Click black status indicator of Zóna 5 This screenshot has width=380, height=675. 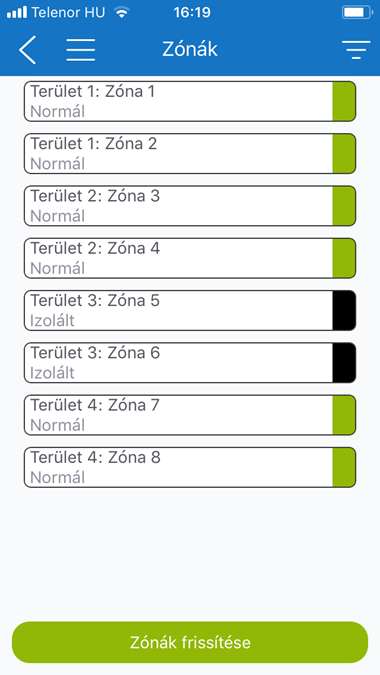pos(344,310)
